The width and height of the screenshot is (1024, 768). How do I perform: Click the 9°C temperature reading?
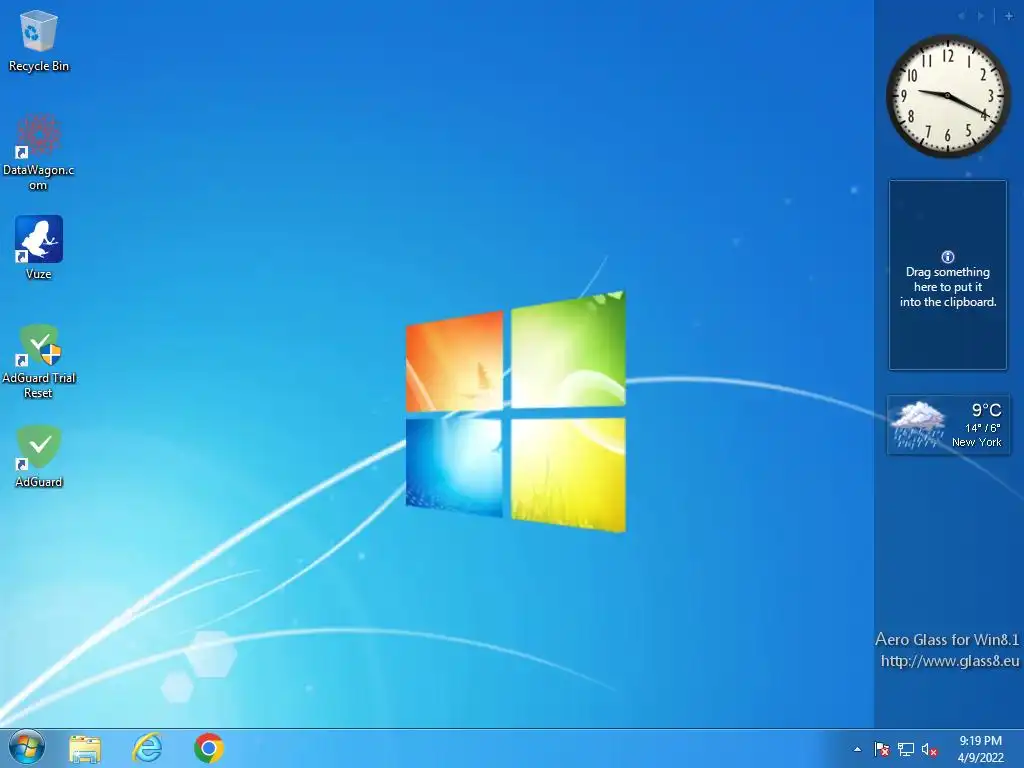click(986, 410)
